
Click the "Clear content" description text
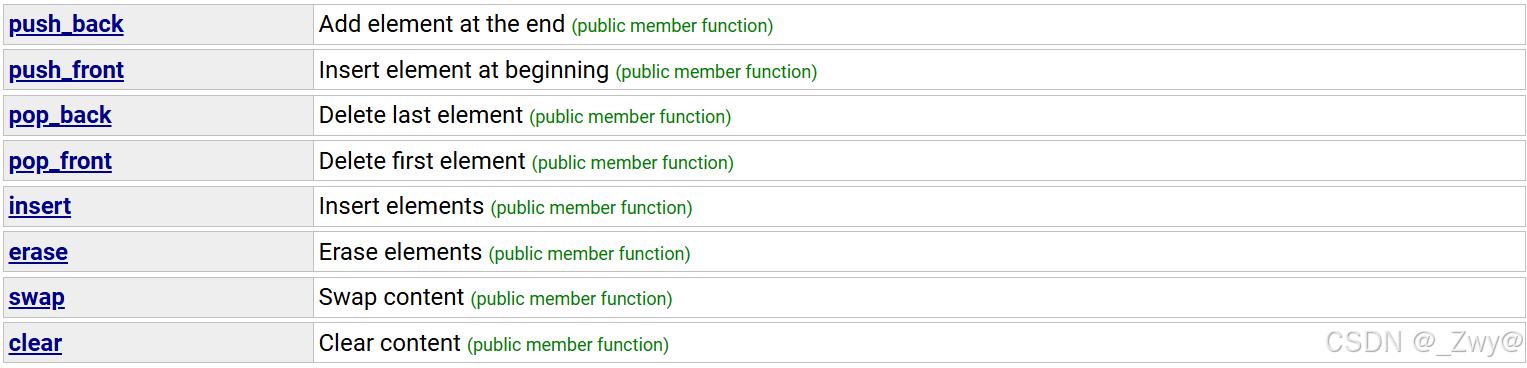[x=390, y=343]
